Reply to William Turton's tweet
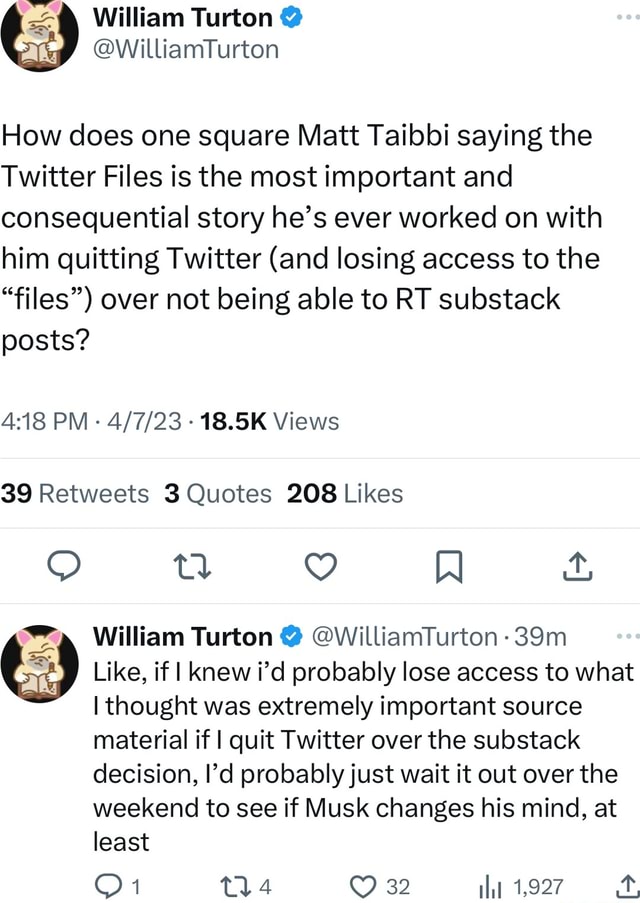The width and height of the screenshot is (640, 903). click(x=65, y=566)
